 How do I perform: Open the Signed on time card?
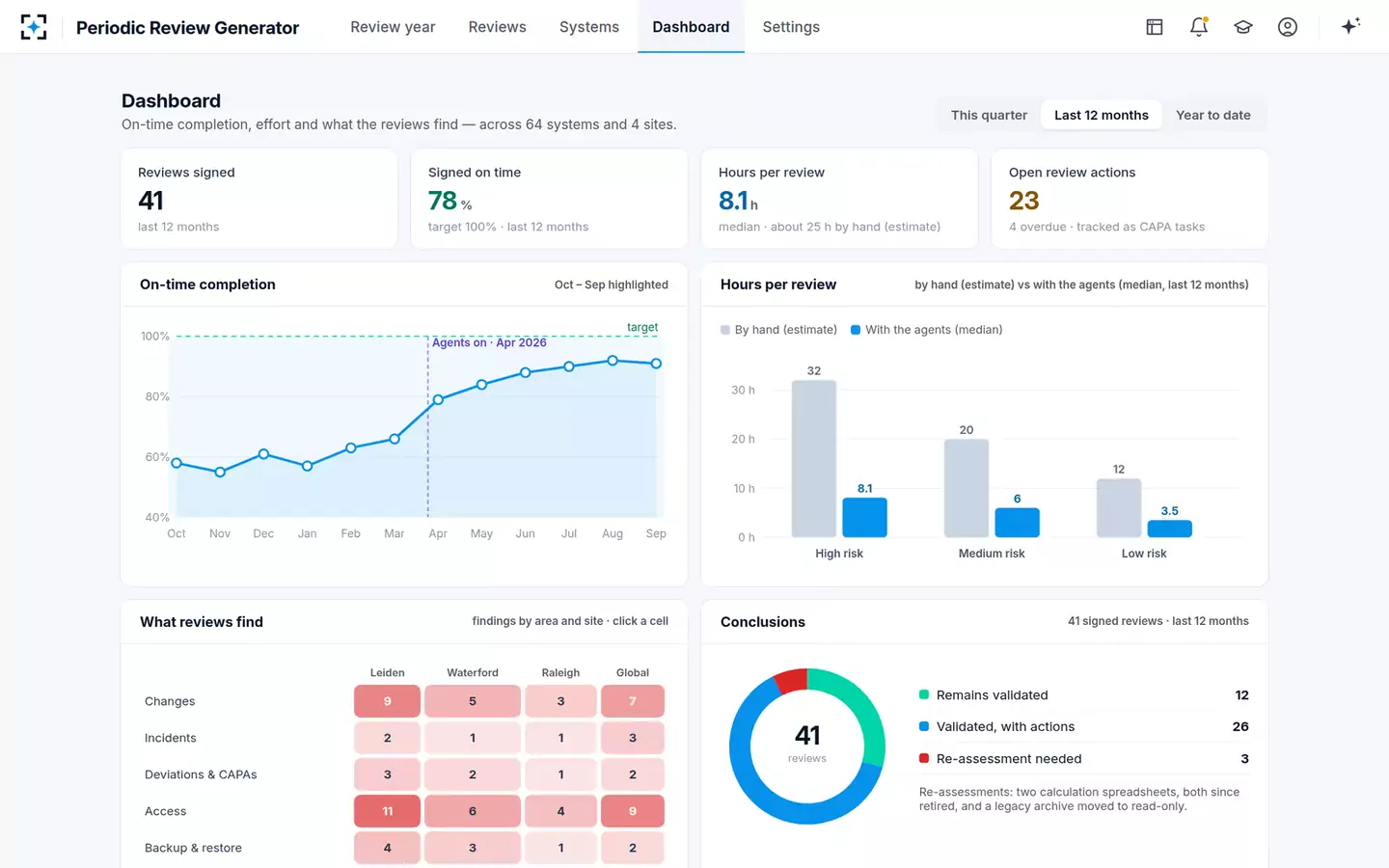click(x=550, y=199)
